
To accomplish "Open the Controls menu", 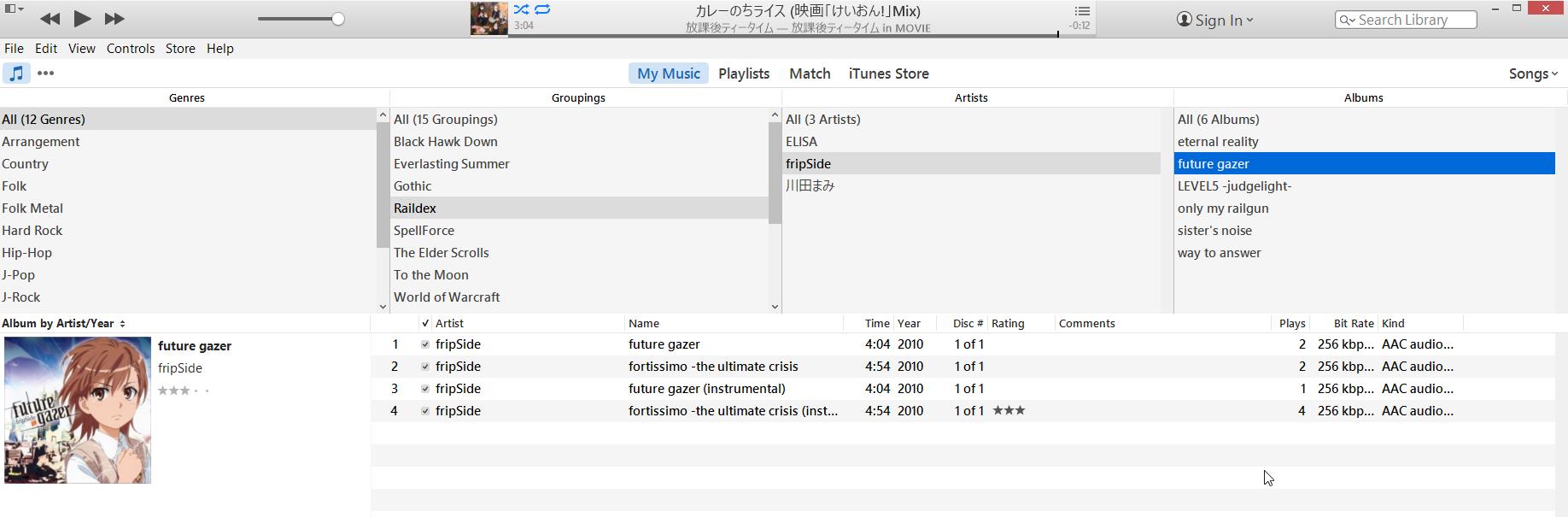I will click(131, 49).
